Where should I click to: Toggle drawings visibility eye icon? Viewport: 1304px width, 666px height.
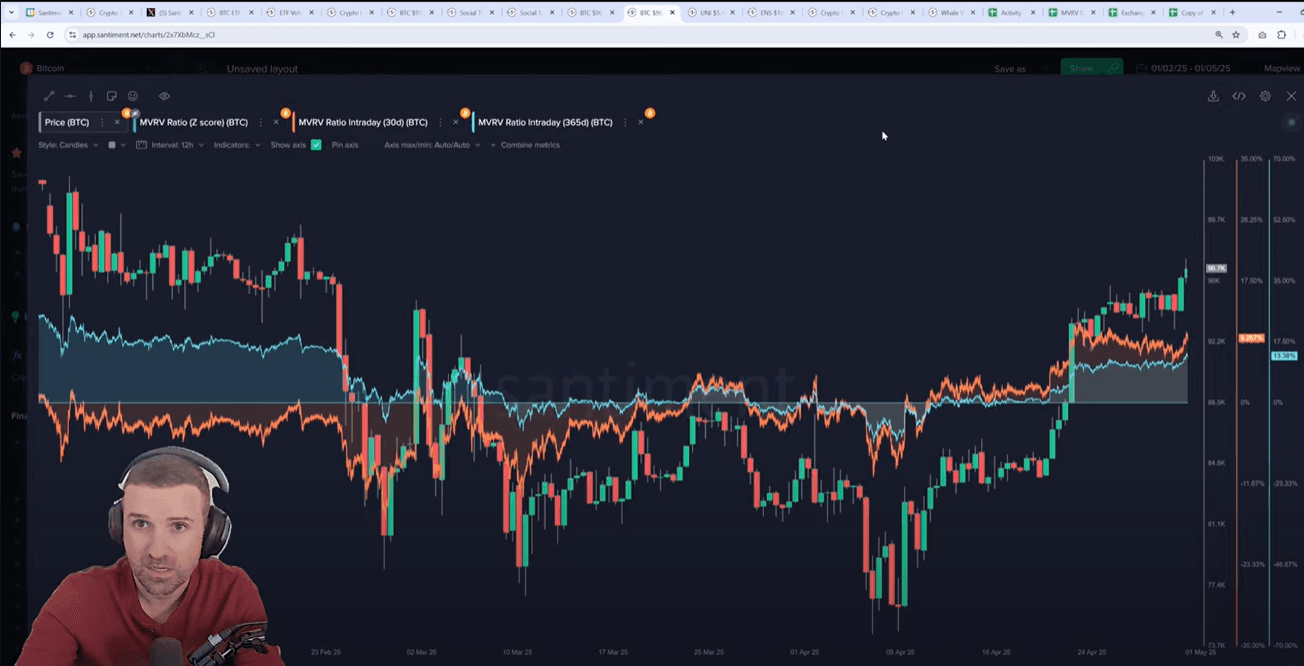coord(164,96)
